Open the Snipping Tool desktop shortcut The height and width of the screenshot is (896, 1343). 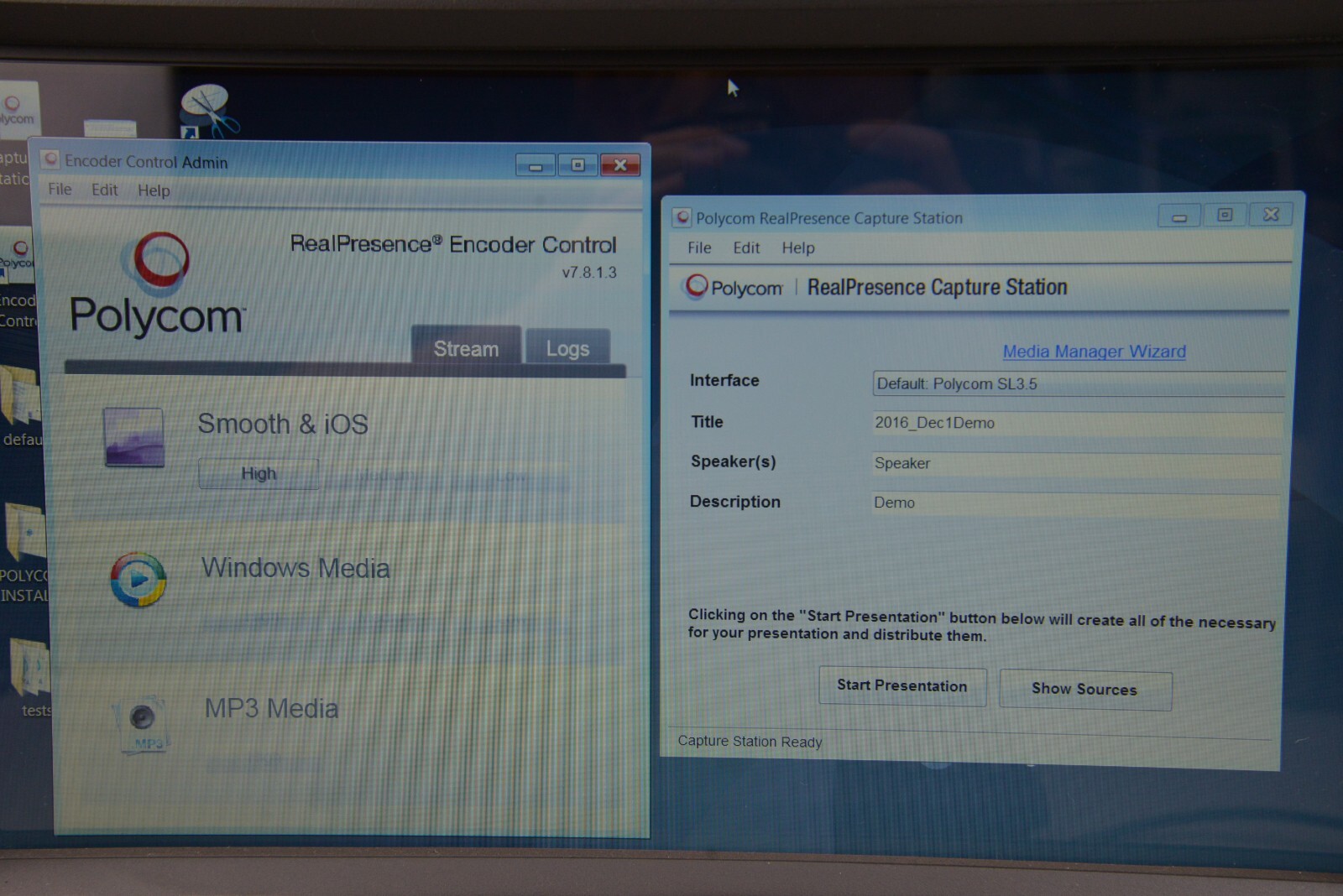[207, 111]
